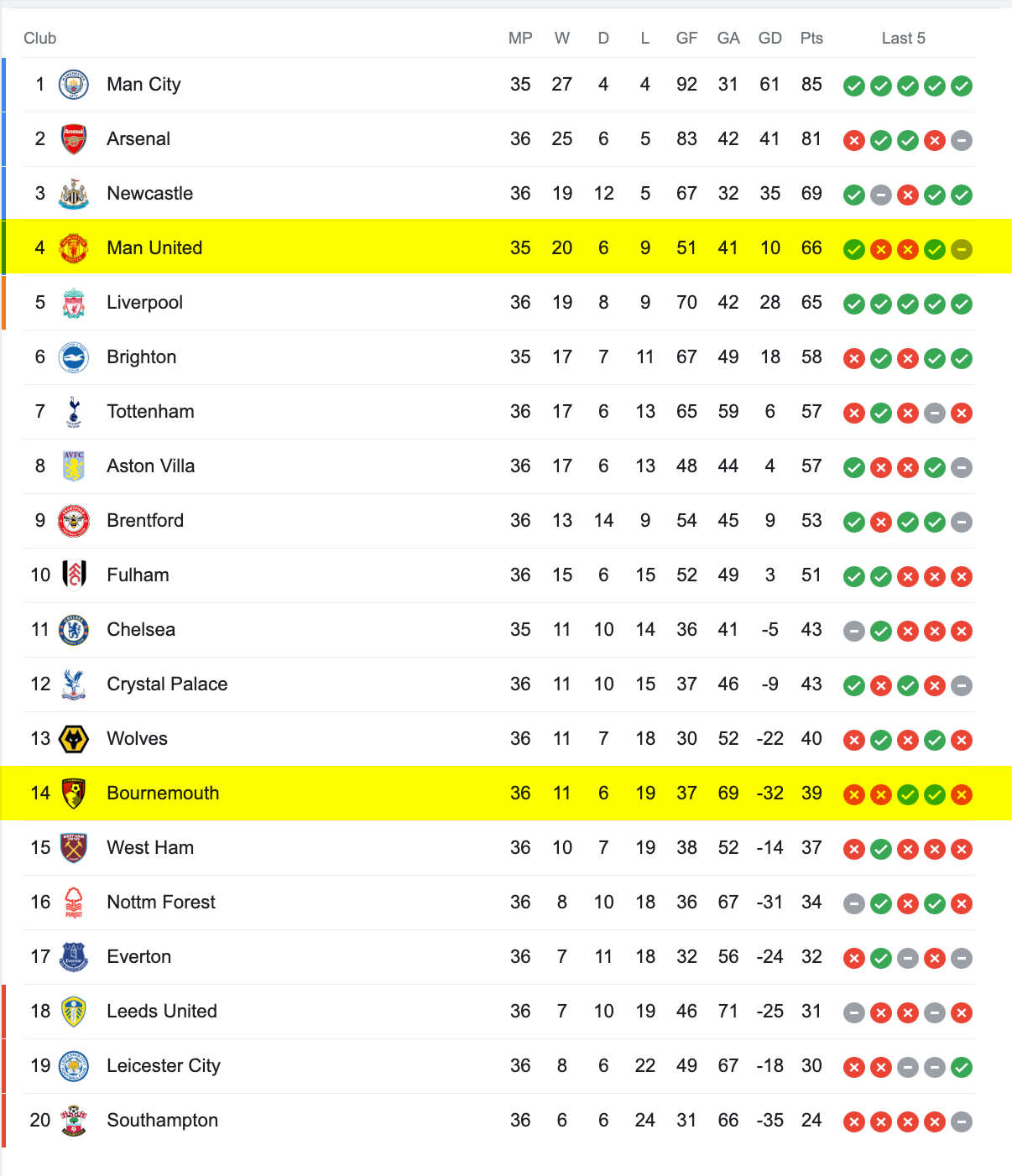Click the Chelsea club crest
Image resolution: width=1012 pixels, height=1176 pixels.
click(74, 630)
